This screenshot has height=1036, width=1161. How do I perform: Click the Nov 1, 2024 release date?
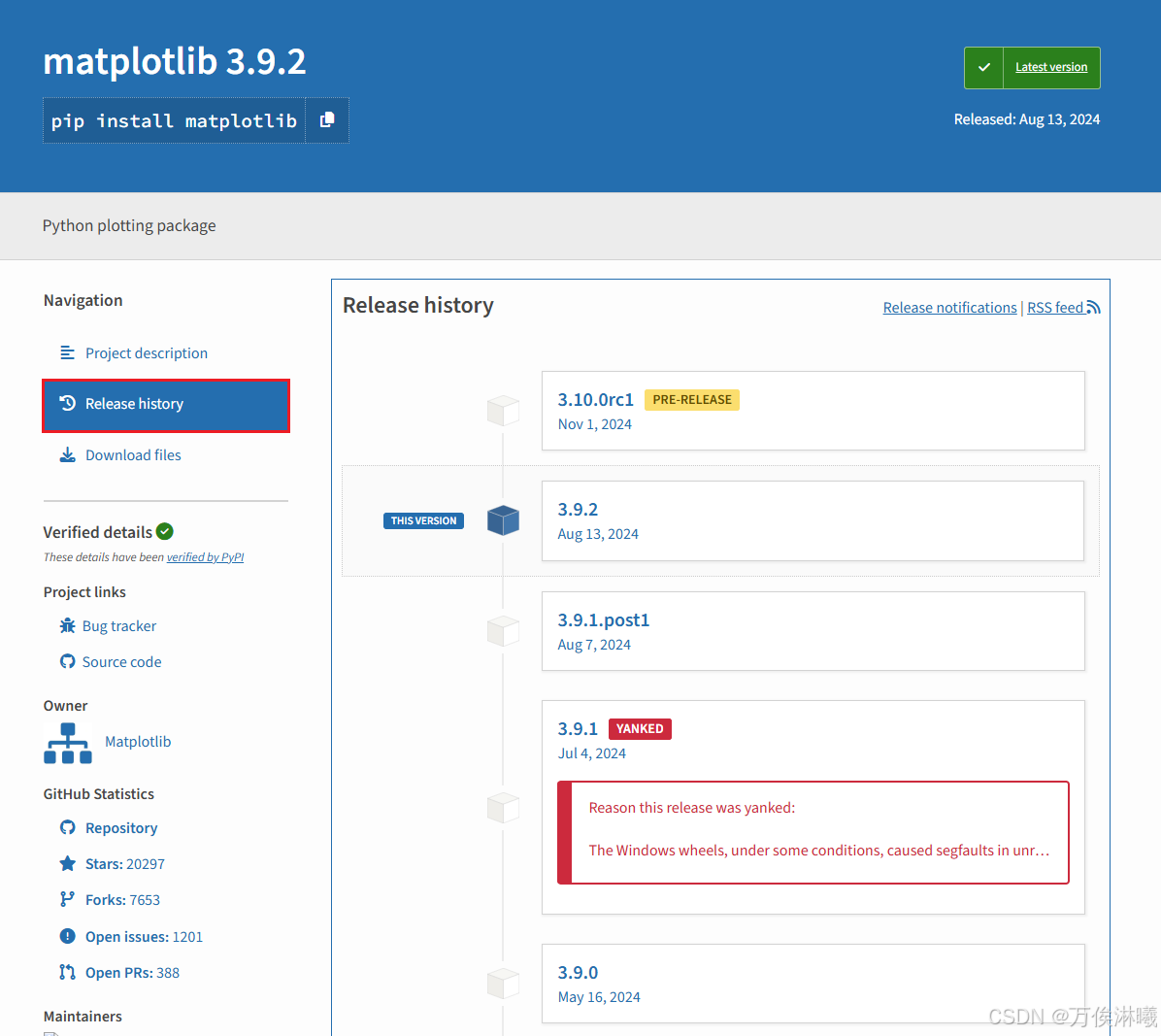coord(594,424)
